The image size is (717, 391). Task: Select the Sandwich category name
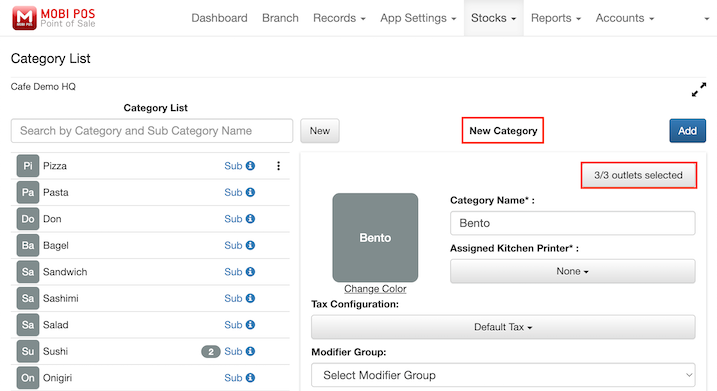pyautogui.click(x=65, y=272)
